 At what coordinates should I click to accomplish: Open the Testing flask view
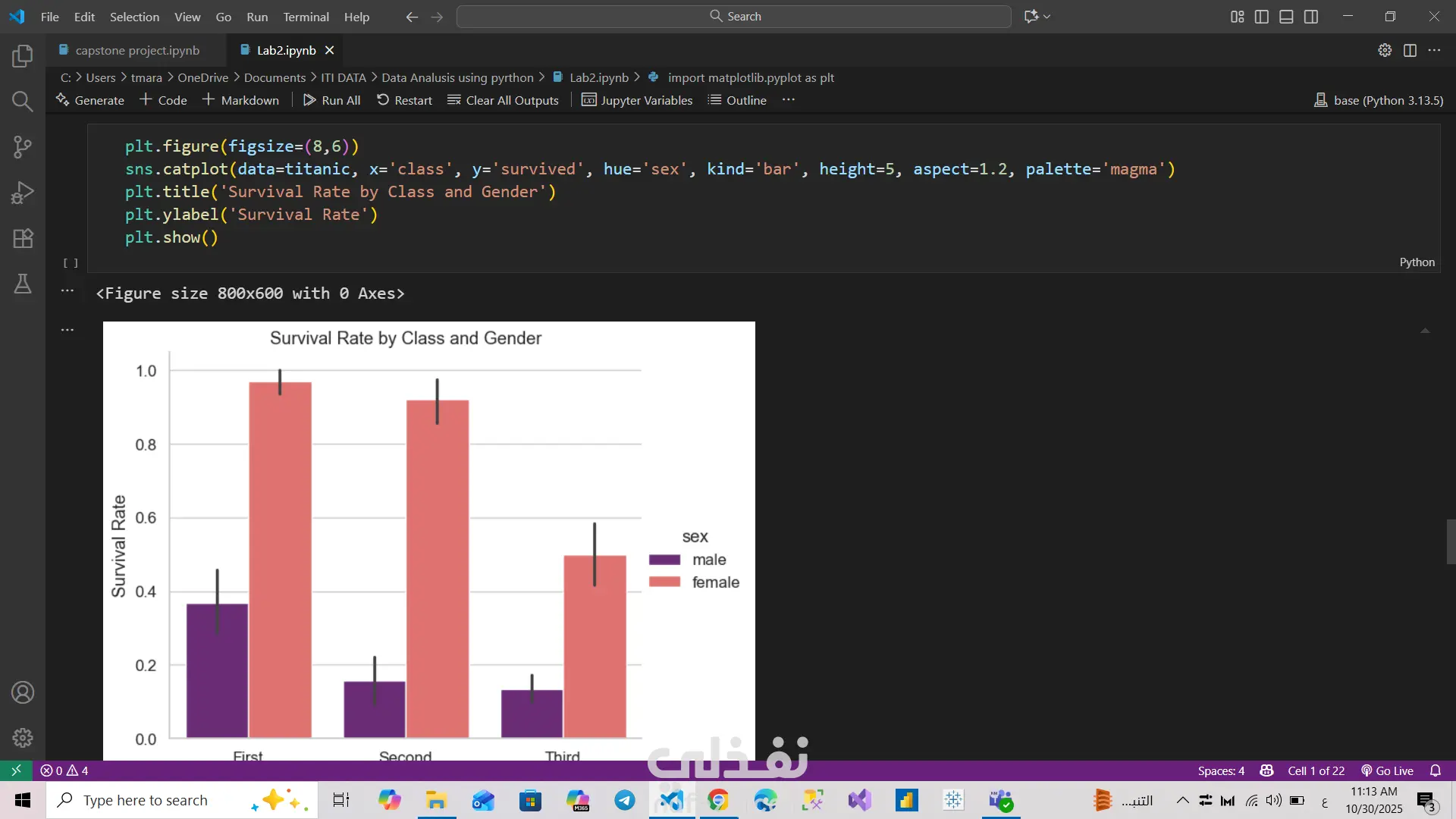(23, 284)
